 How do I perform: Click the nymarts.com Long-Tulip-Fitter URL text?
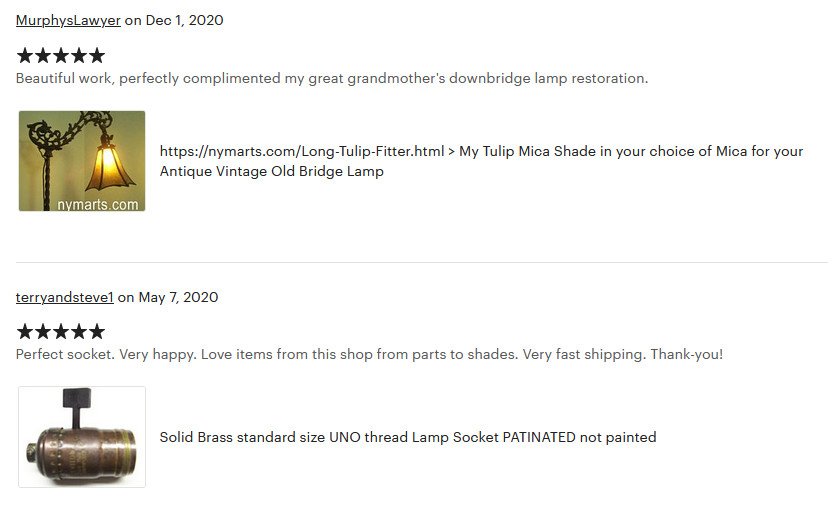tap(302, 152)
